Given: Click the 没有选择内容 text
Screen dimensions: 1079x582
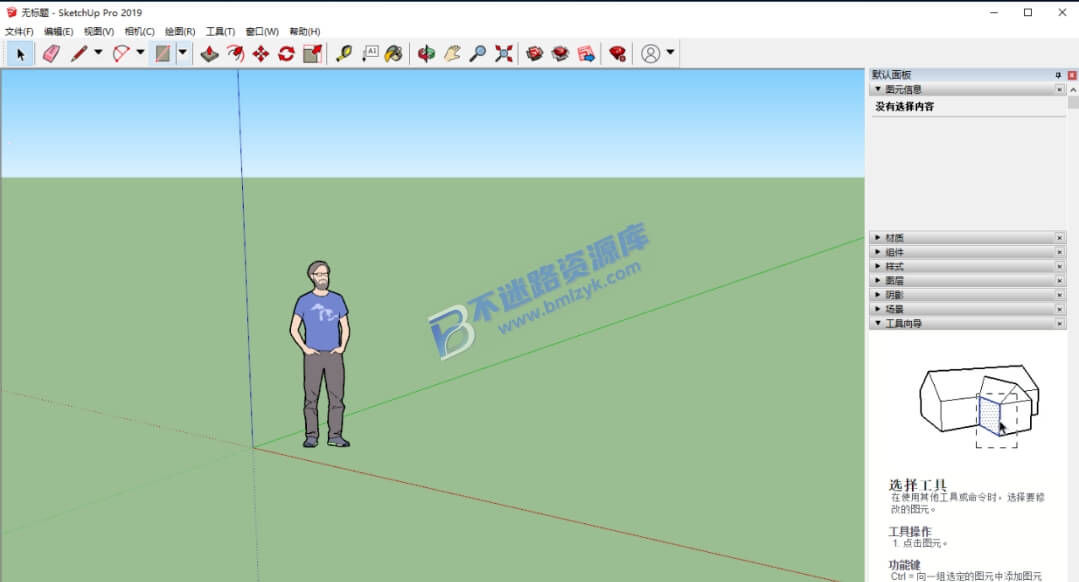Looking at the screenshot, I should pos(904,107).
